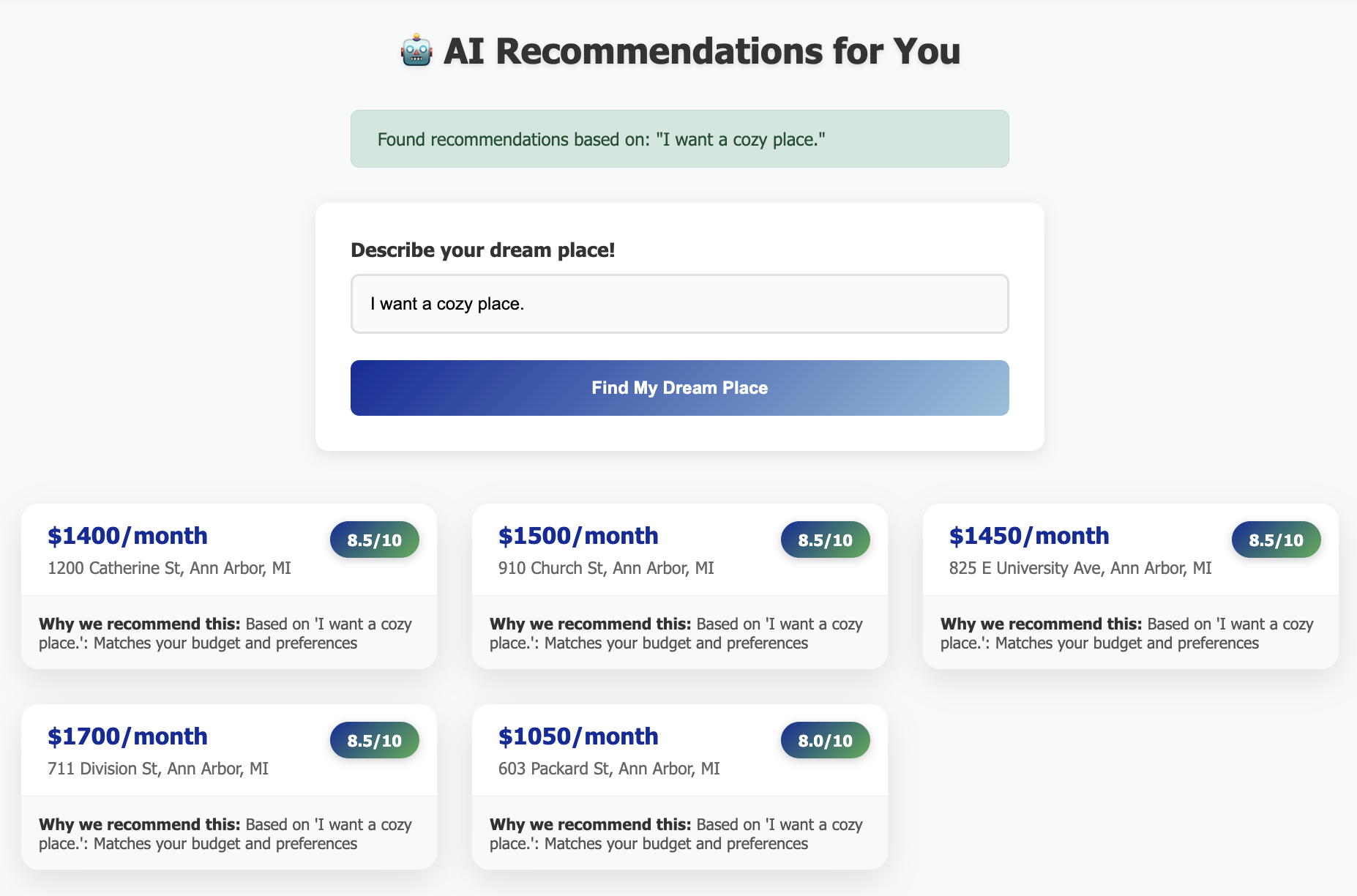Click the 8.5/10 badge on Division St listing
This screenshot has width=1357, height=896.
pyautogui.click(x=374, y=741)
